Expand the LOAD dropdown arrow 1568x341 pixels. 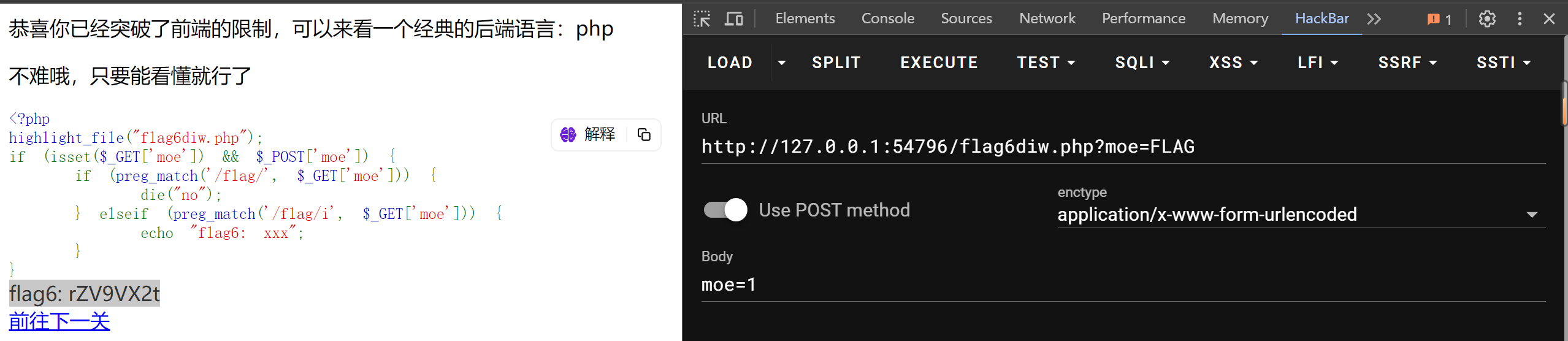(782, 63)
